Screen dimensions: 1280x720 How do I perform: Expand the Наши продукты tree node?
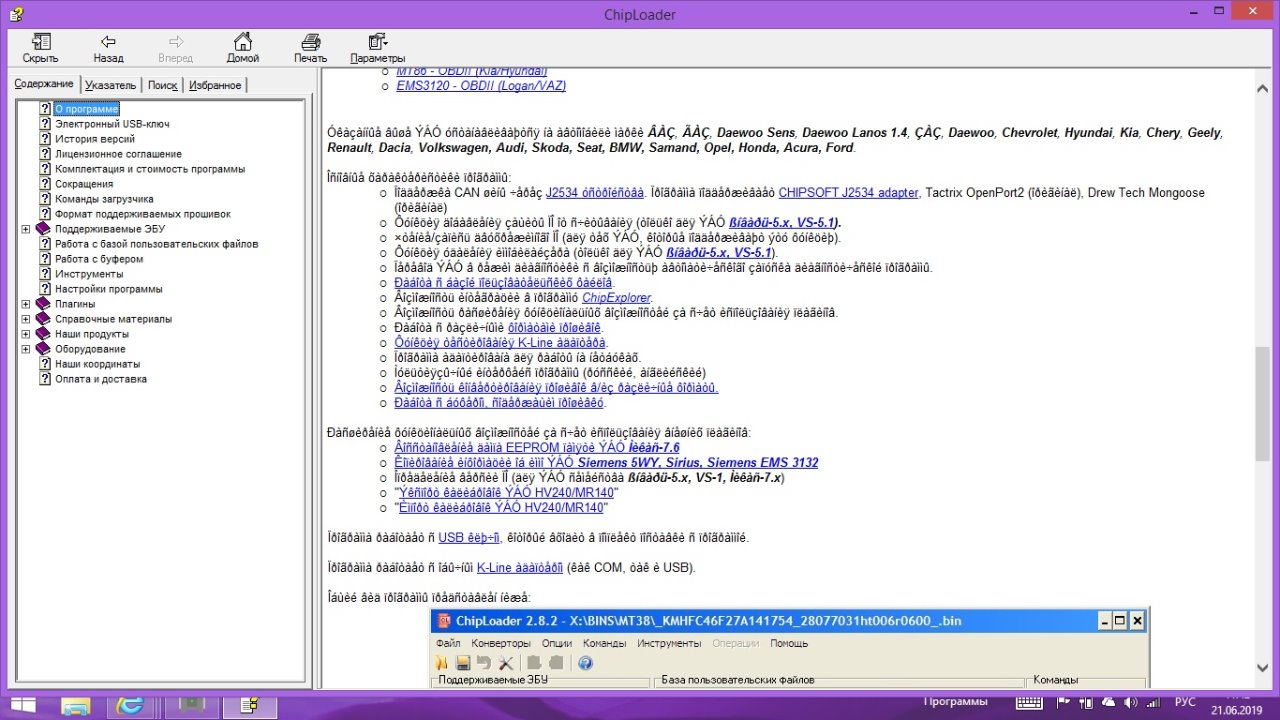tap(26, 334)
